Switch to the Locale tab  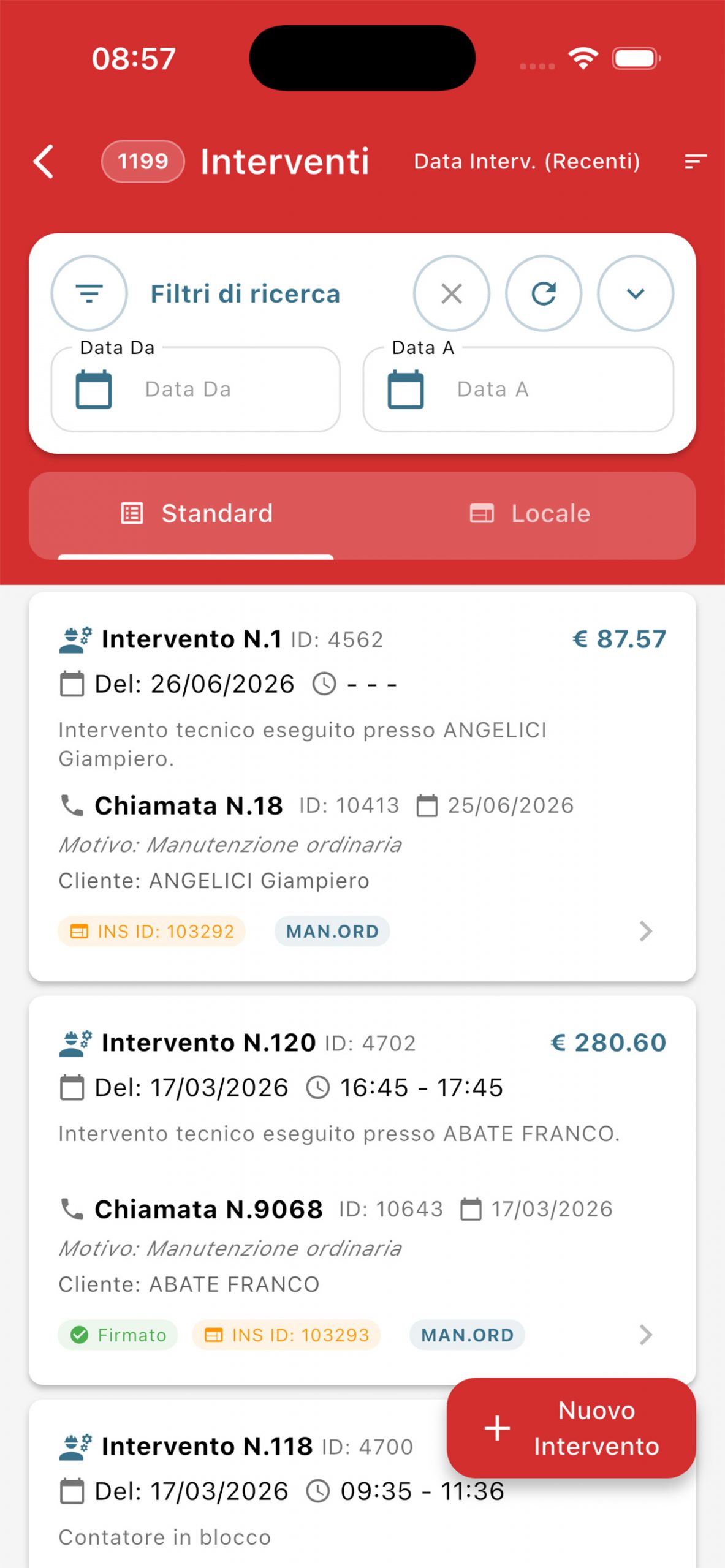coord(530,513)
